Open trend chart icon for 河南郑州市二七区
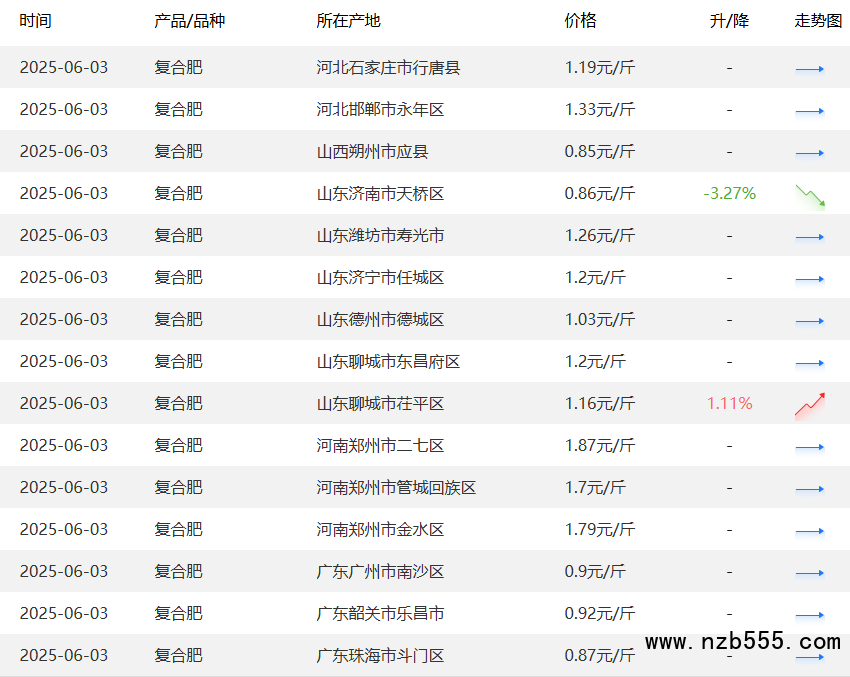Viewport: 850px width, 677px height. pos(810,447)
